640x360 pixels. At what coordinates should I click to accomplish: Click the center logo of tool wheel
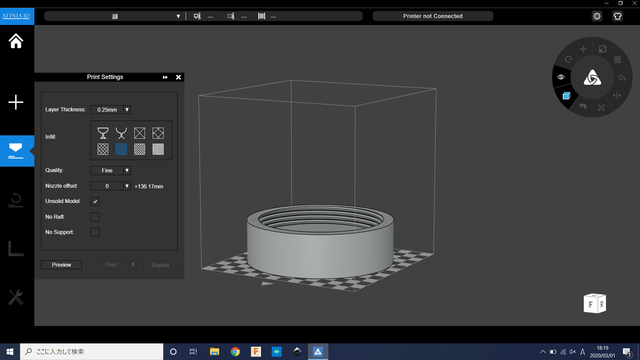click(x=592, y=78)
